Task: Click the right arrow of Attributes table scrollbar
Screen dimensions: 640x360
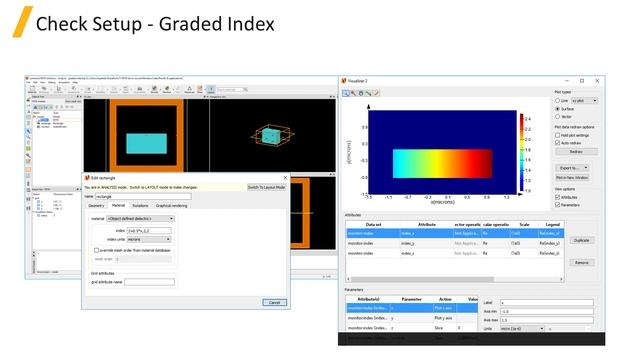Action: pos(562,280)
